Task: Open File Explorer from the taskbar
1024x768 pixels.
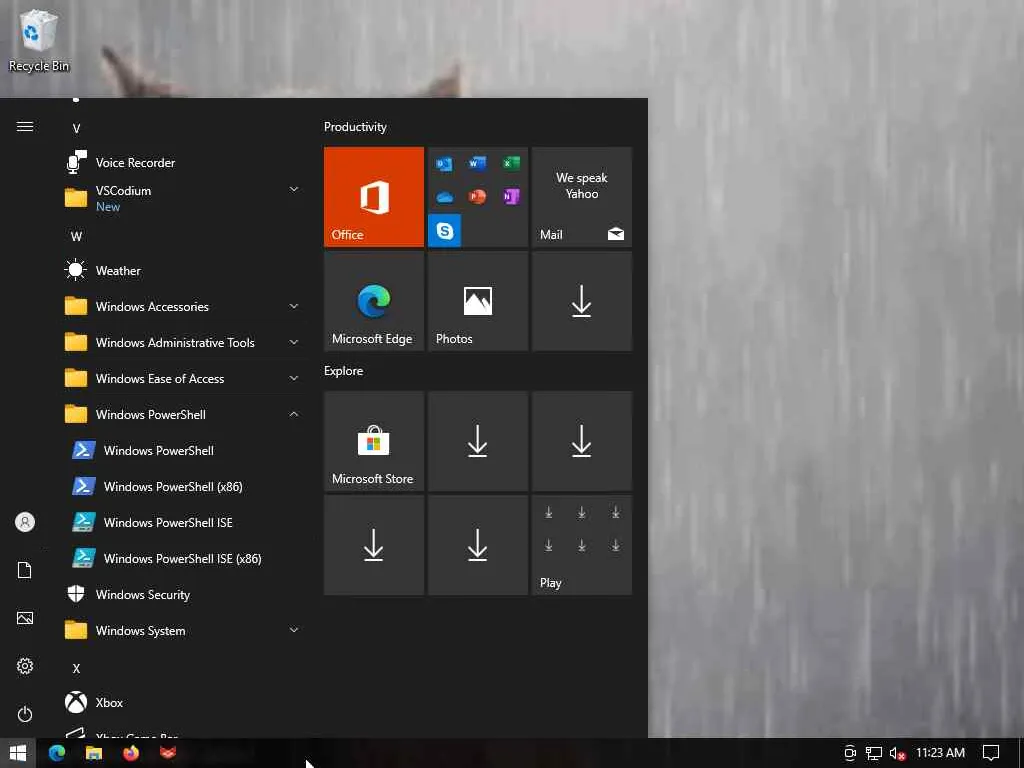Action: 94,753
